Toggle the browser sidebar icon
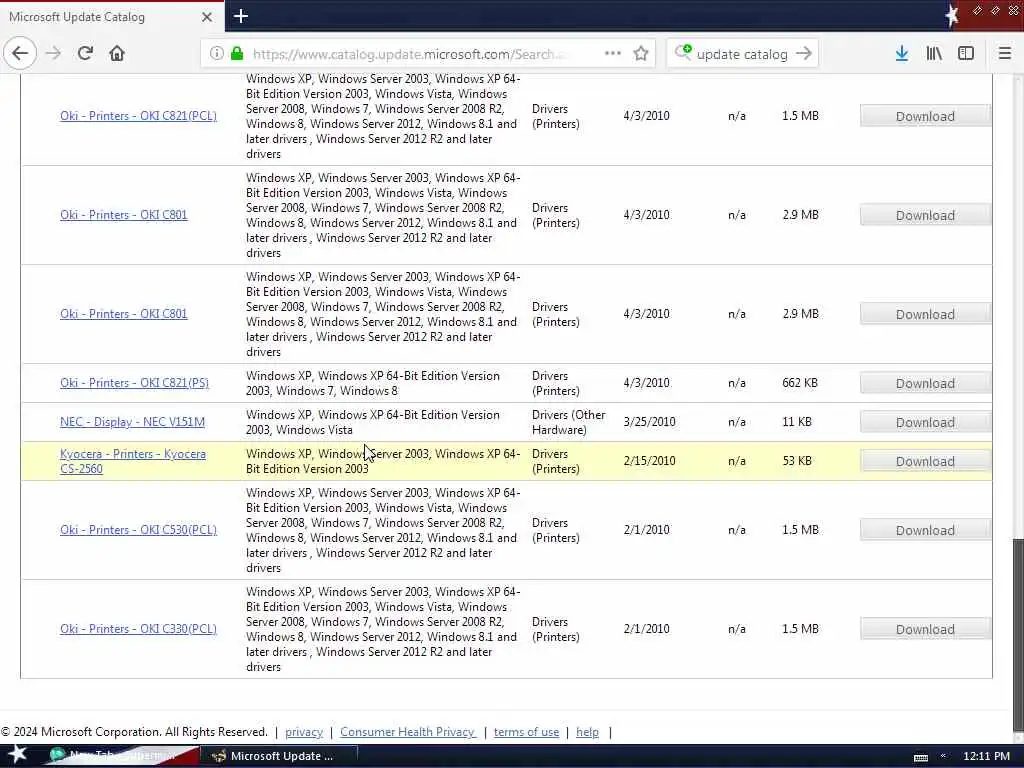Viewport: 1024px width, 768px height. click(966, 54)
